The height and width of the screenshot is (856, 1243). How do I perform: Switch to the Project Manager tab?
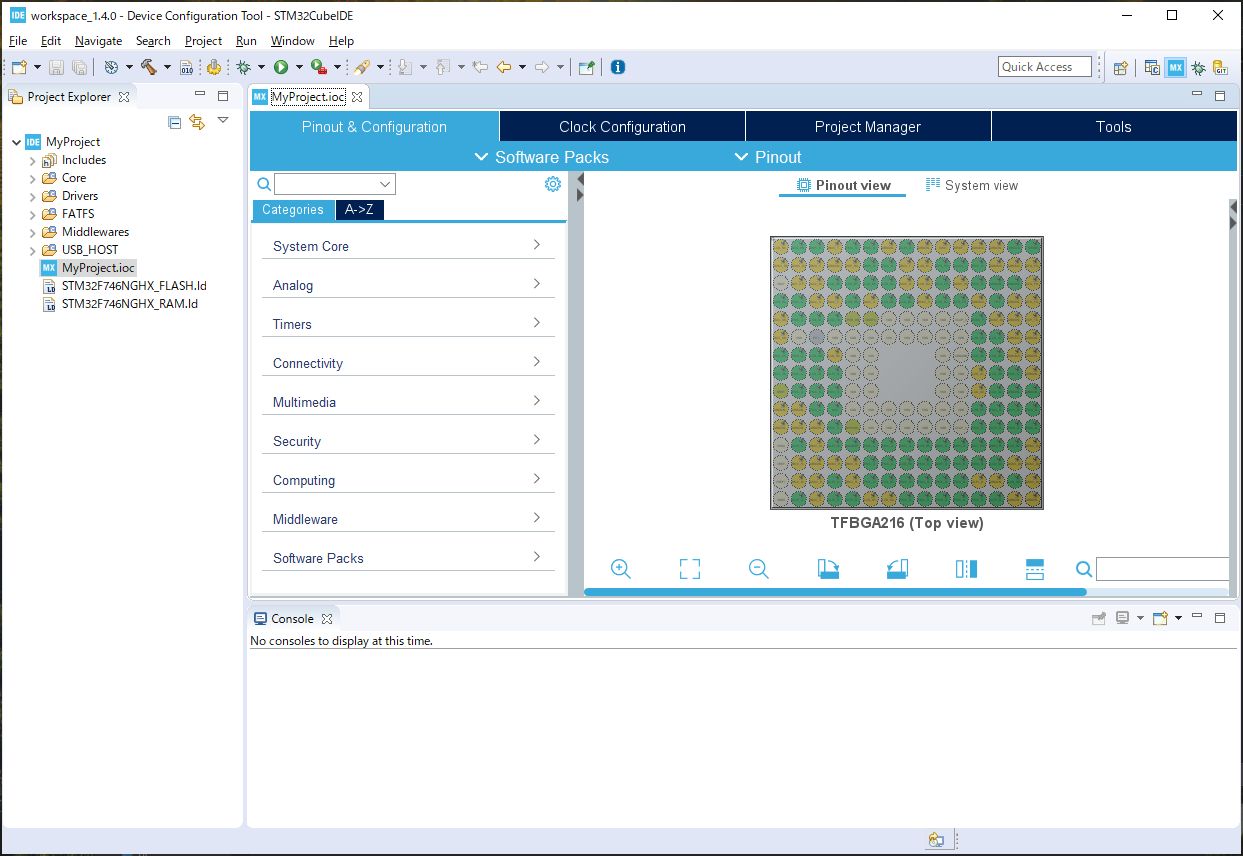(868, 126)
